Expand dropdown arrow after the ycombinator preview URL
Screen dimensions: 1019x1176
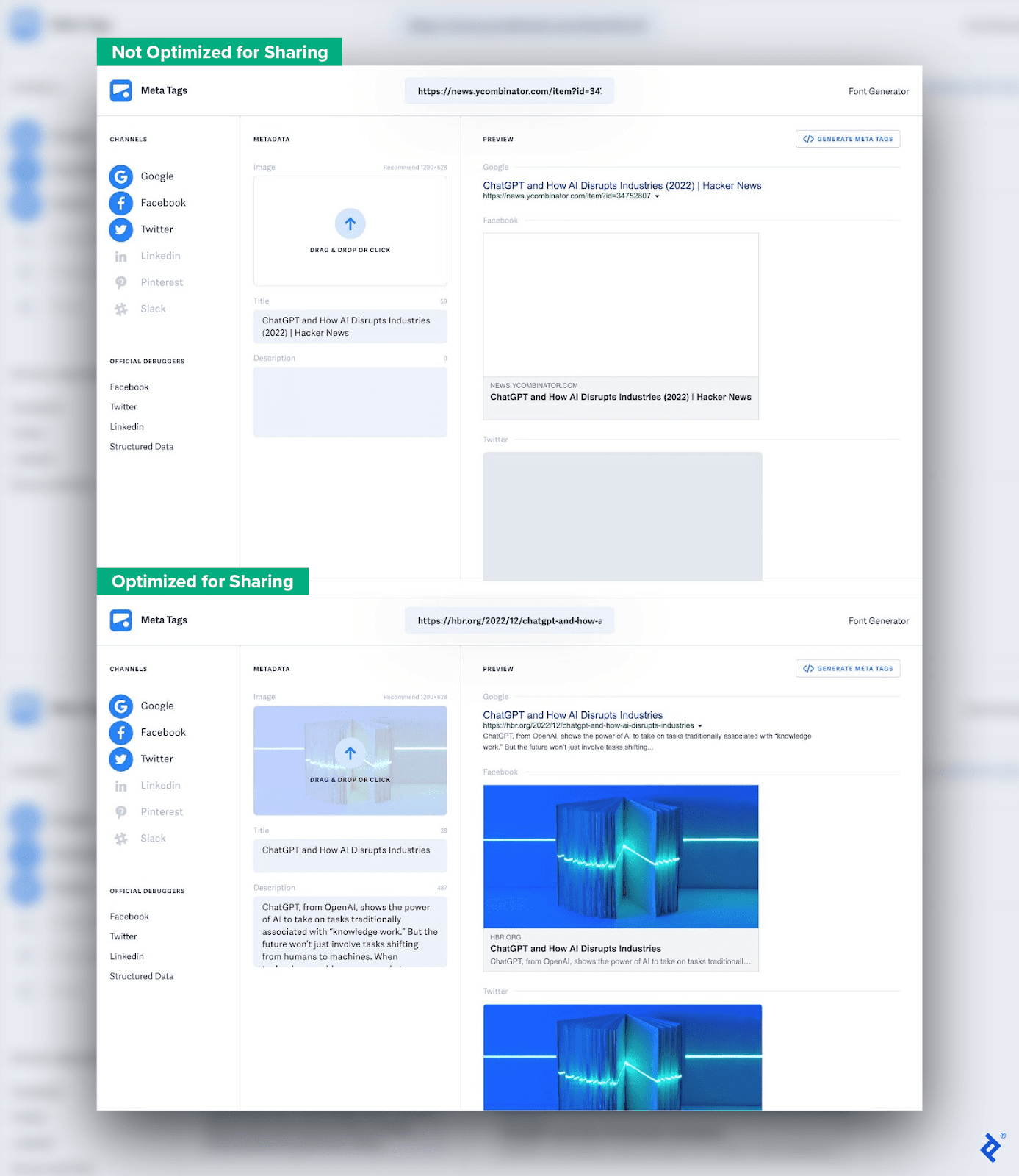pos(657,196)
